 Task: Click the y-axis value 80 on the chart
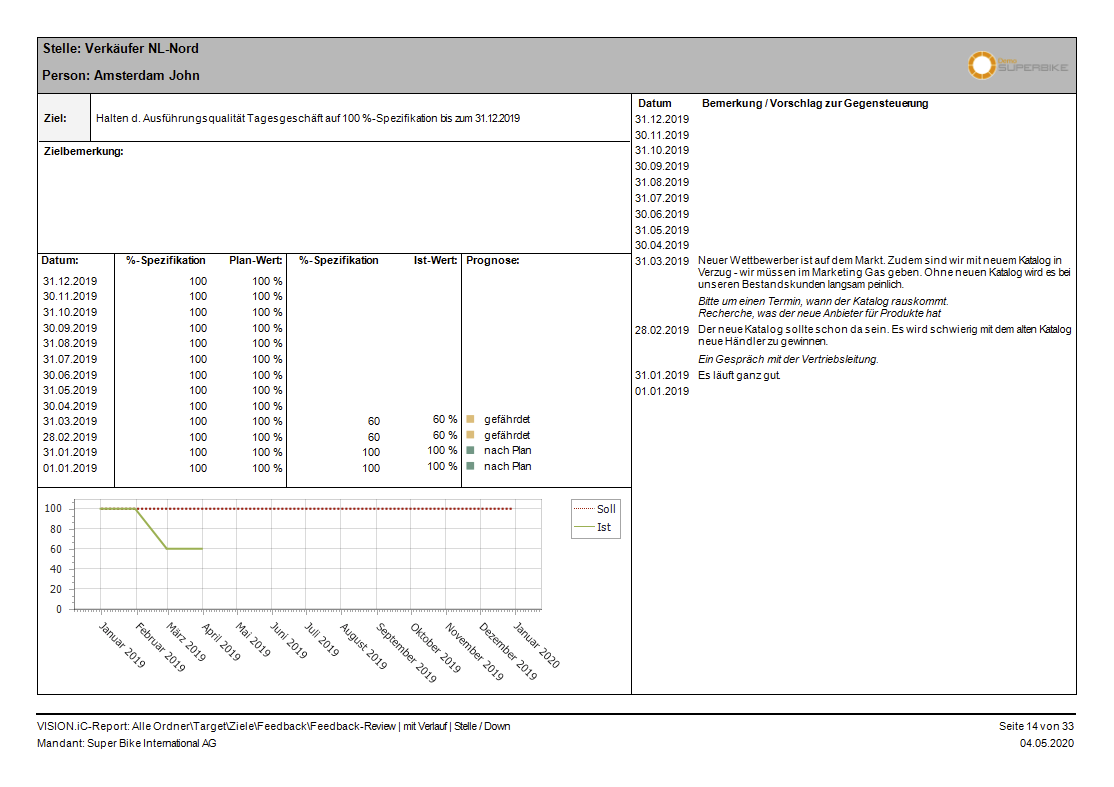[56, 529]
